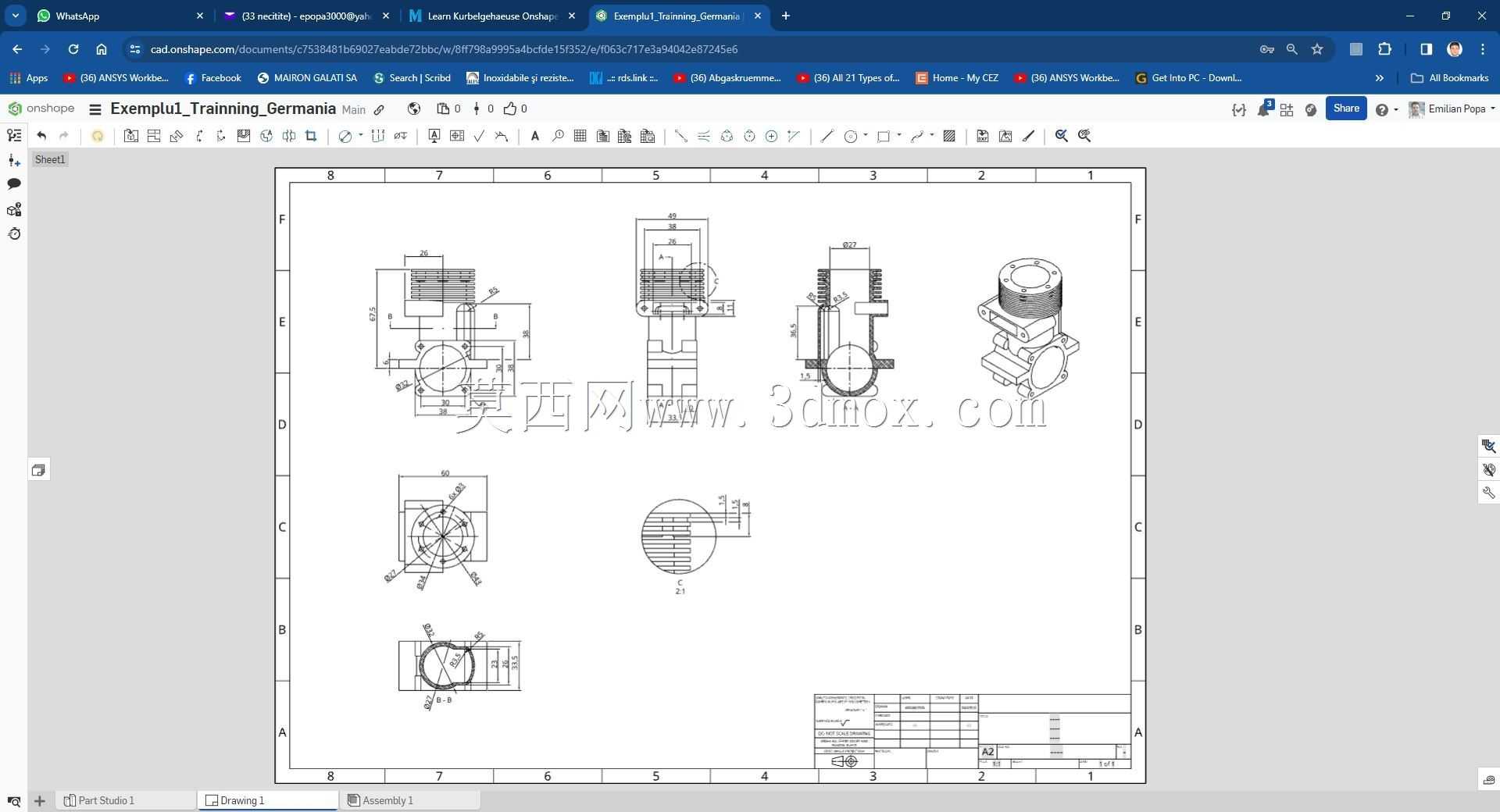Toggle the properties wrench side panel
The height and width of the screenshot is (812, 1500).
[1488, 493]
